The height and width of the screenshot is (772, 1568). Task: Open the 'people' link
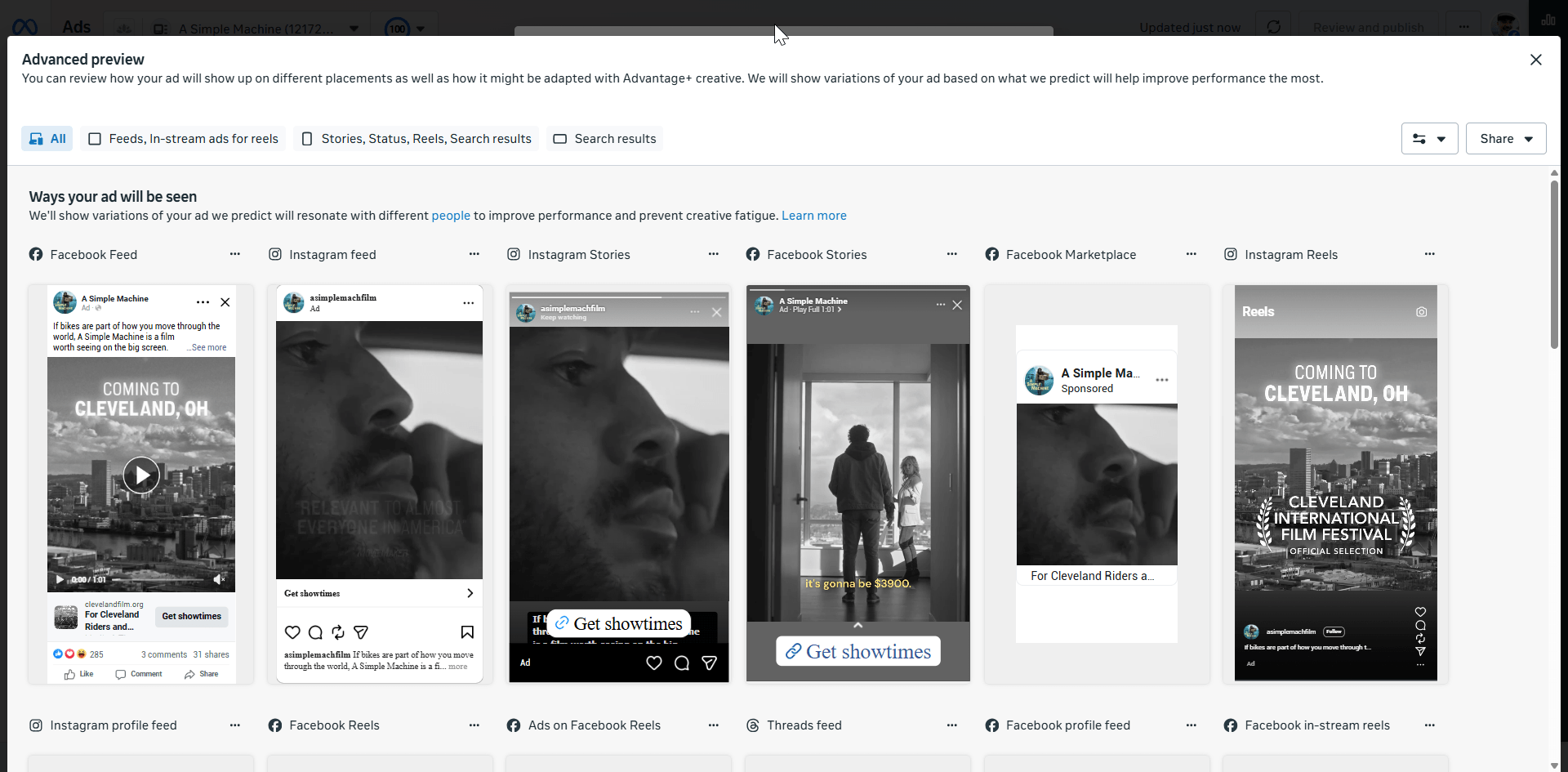(x=451, y=216)
